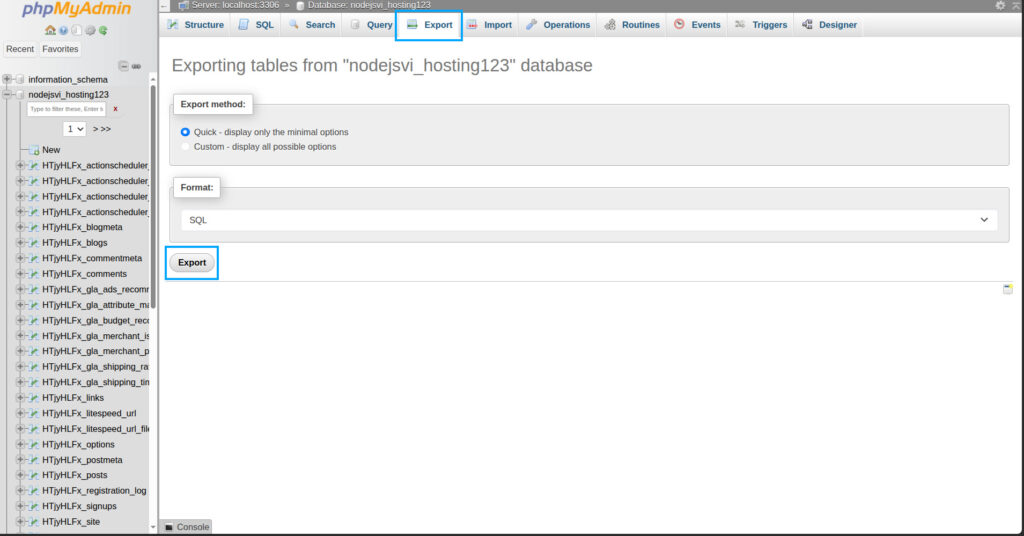
Task: Reload navigation panel with green arrow icon
Action: pyautogui.click(x=103, y=30)
